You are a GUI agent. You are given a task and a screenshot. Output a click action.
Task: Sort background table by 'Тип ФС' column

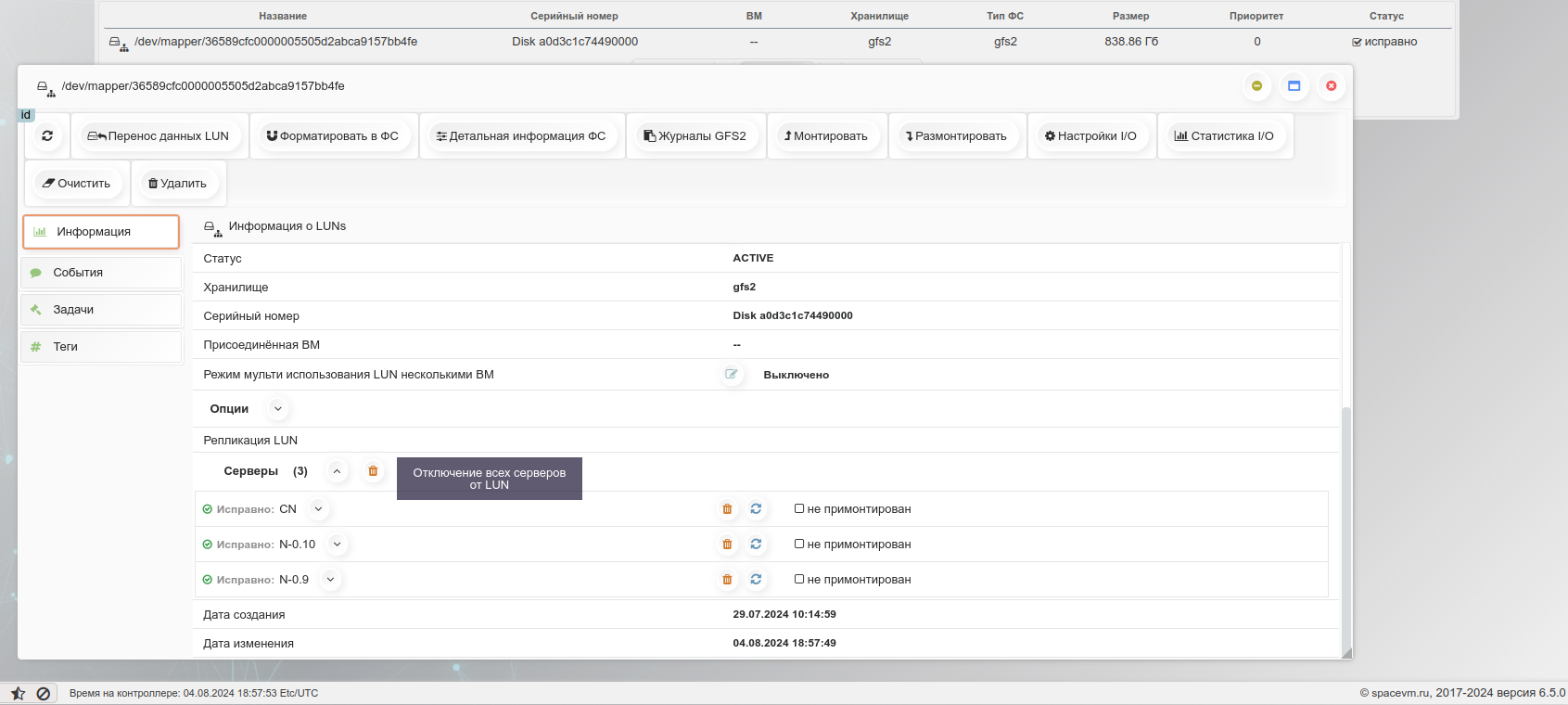pos(1005,16)
